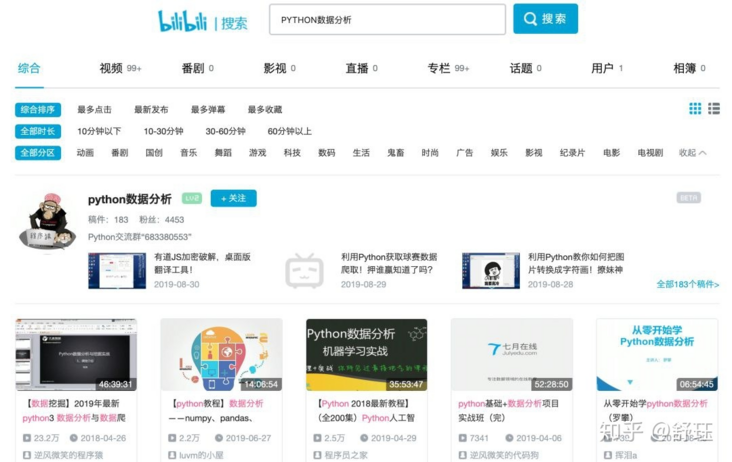Click the LV2 level badge

191,198
